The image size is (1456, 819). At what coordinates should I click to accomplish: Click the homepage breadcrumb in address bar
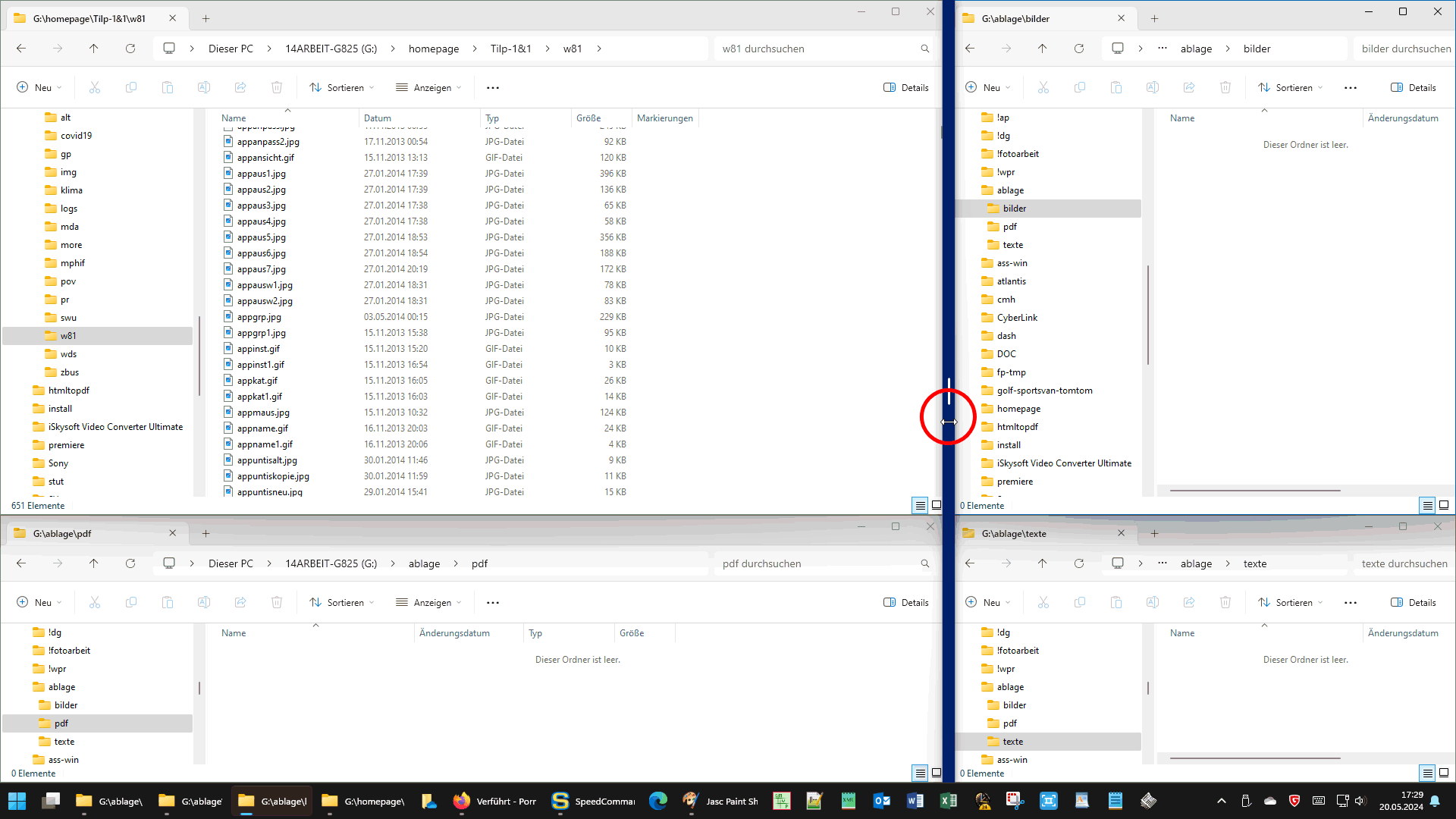434,49
